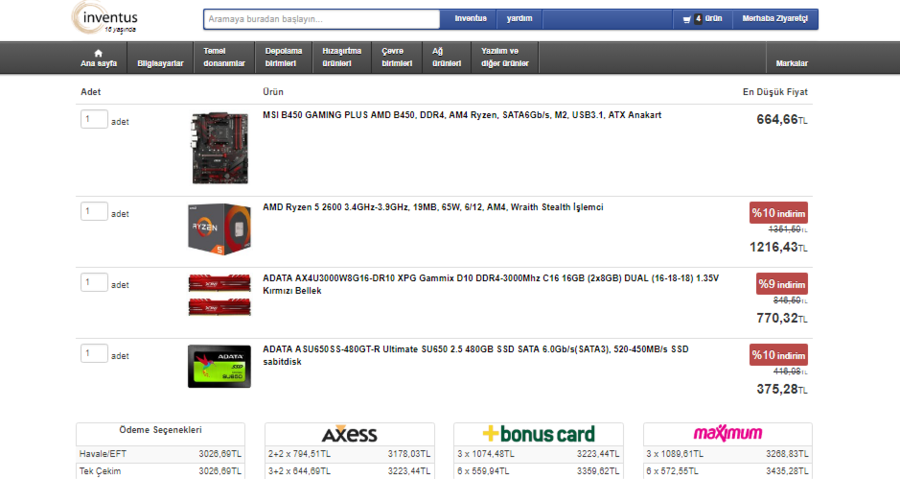Open ADATA AX4U3000W8G16 memory product link
Screen dimensions: 900x479
[491, 284]
